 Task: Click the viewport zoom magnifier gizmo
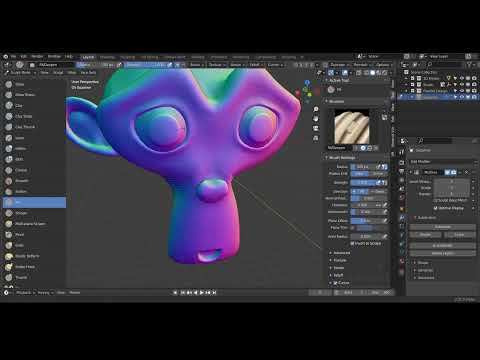click(316, 109)
